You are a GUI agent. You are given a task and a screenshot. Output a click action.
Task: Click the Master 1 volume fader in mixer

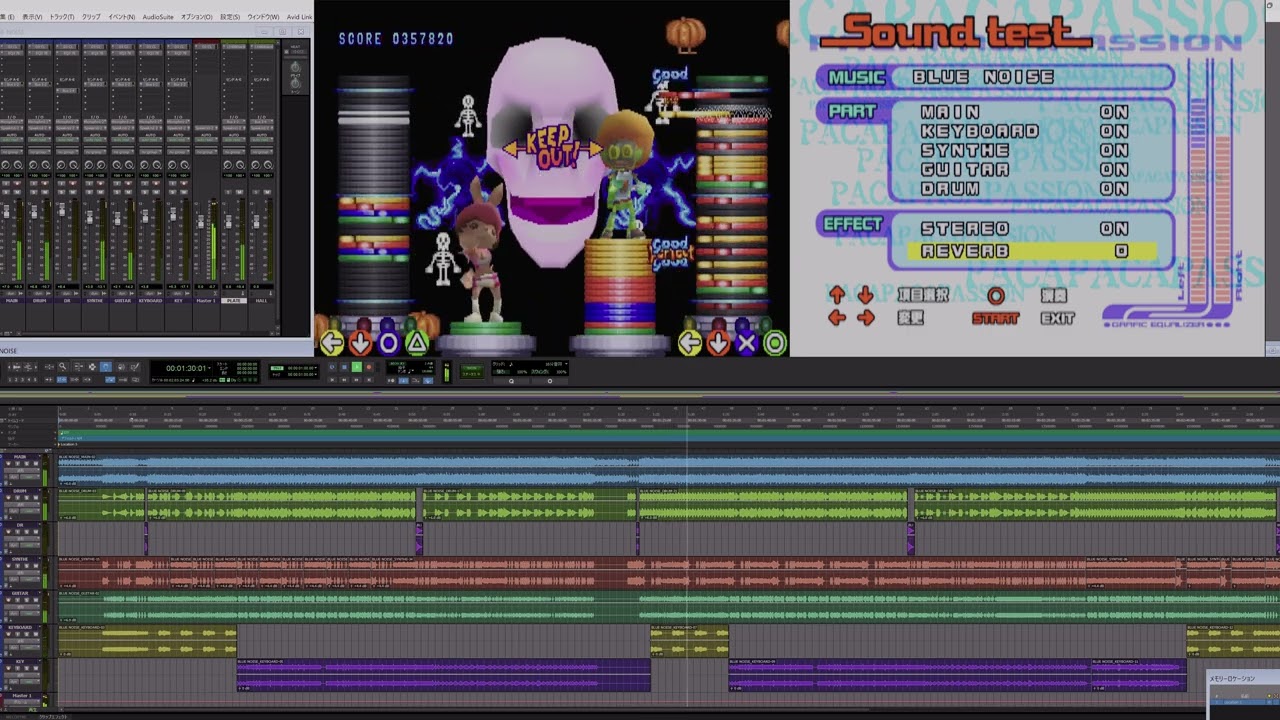pos(200,221)
